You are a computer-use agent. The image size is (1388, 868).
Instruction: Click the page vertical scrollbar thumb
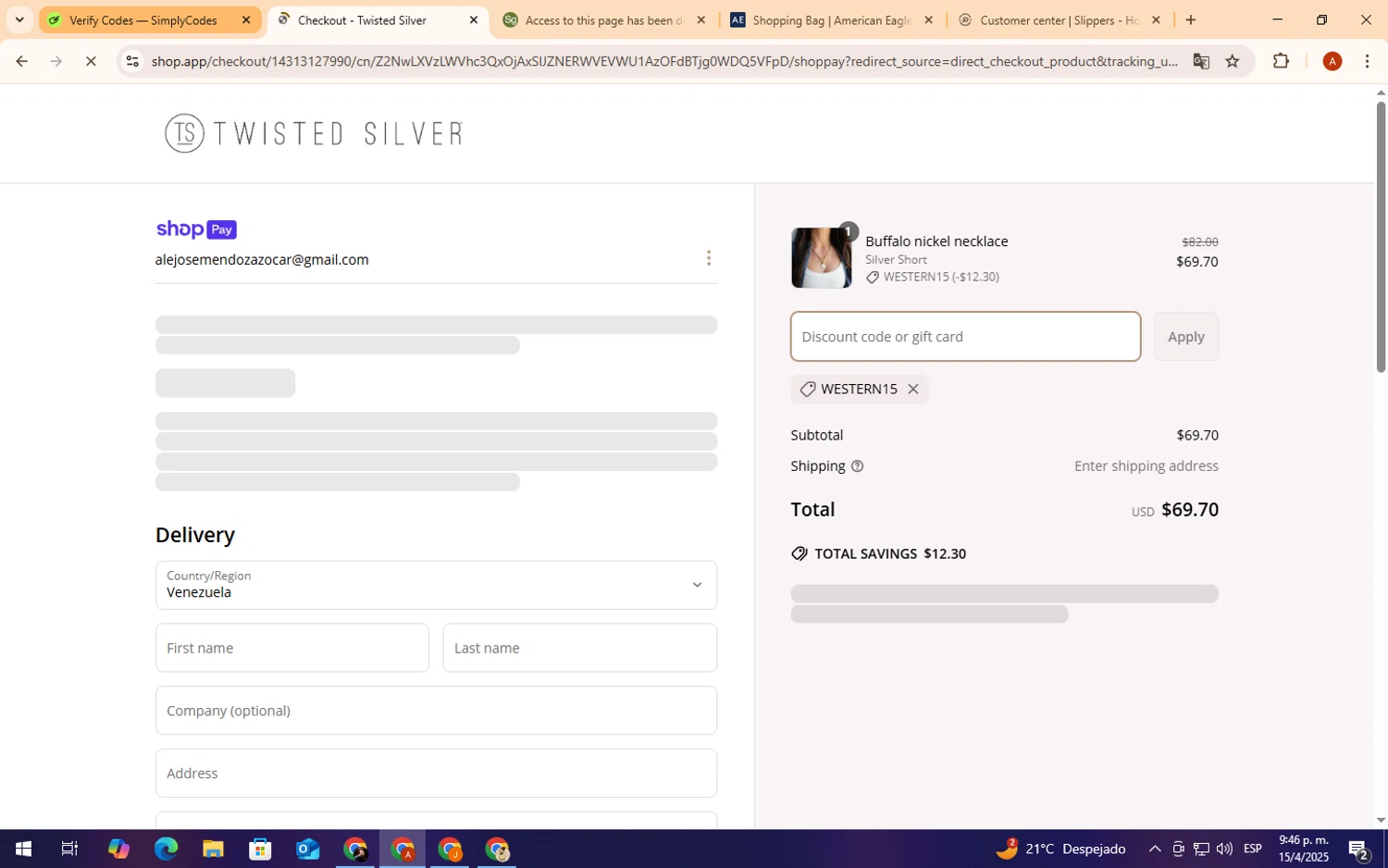tap(1381, 236)
